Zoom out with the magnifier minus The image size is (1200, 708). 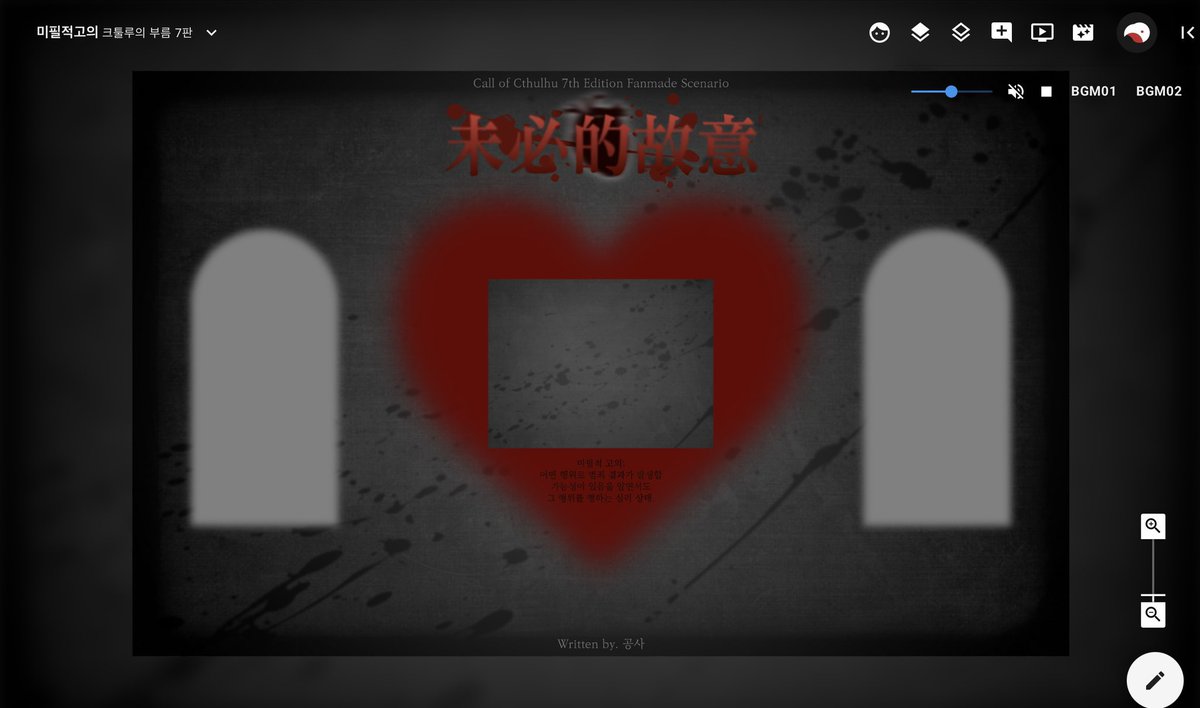(x=1153, y=614)
